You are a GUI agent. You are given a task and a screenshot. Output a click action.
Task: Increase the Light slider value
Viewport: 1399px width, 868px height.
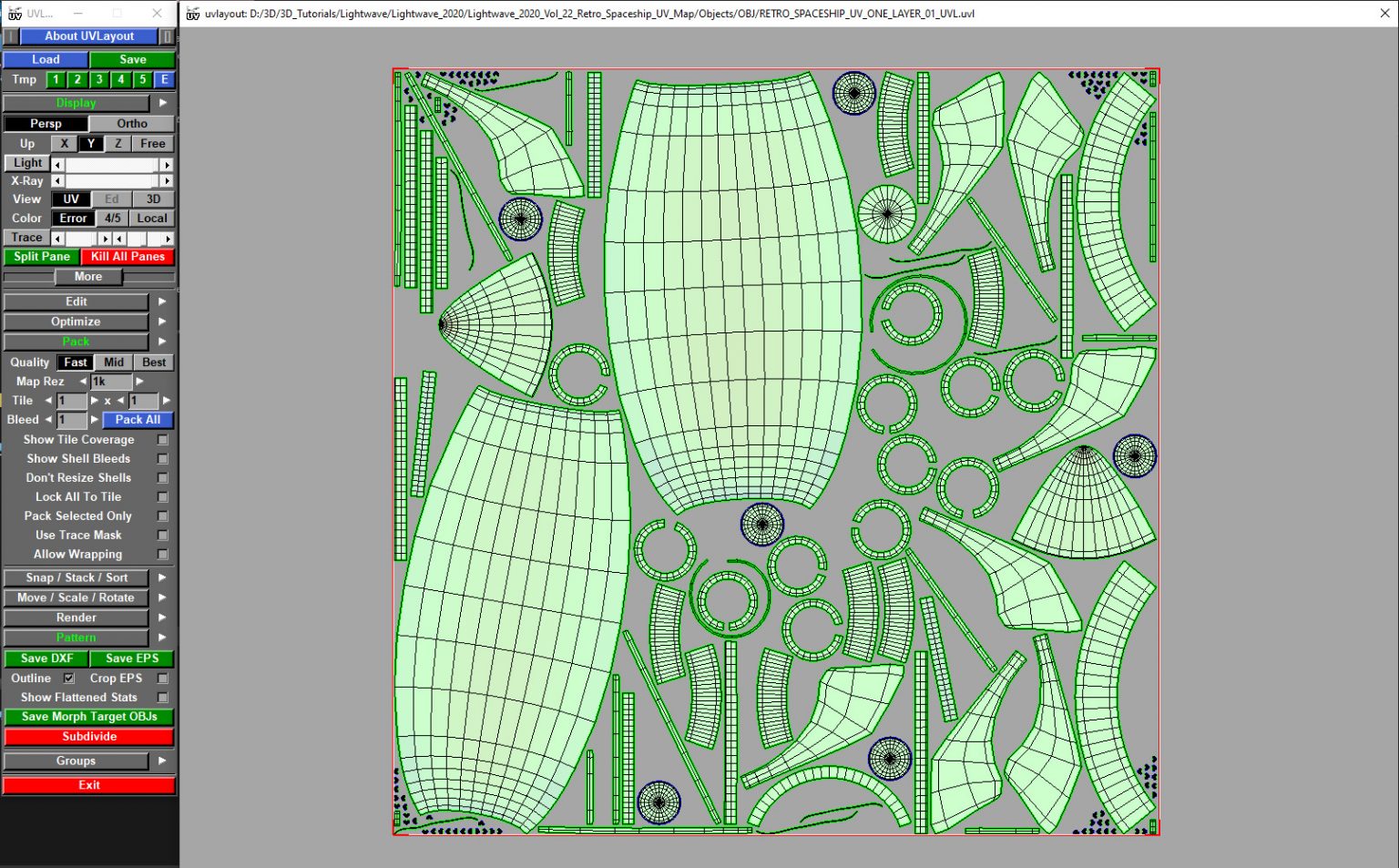(x=168, y=165)
